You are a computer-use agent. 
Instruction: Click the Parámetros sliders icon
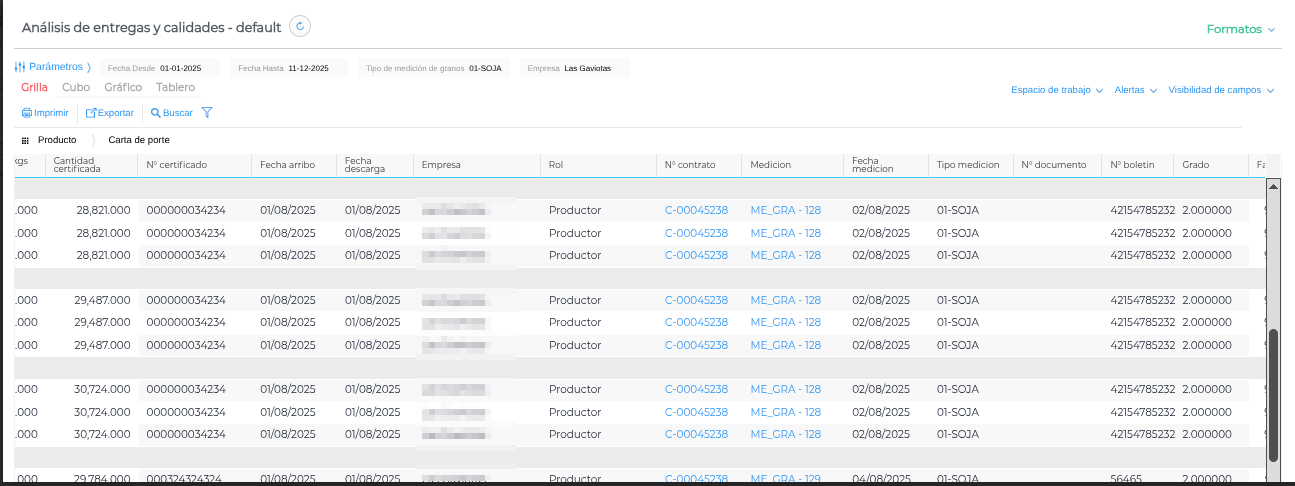click(19, 67)
